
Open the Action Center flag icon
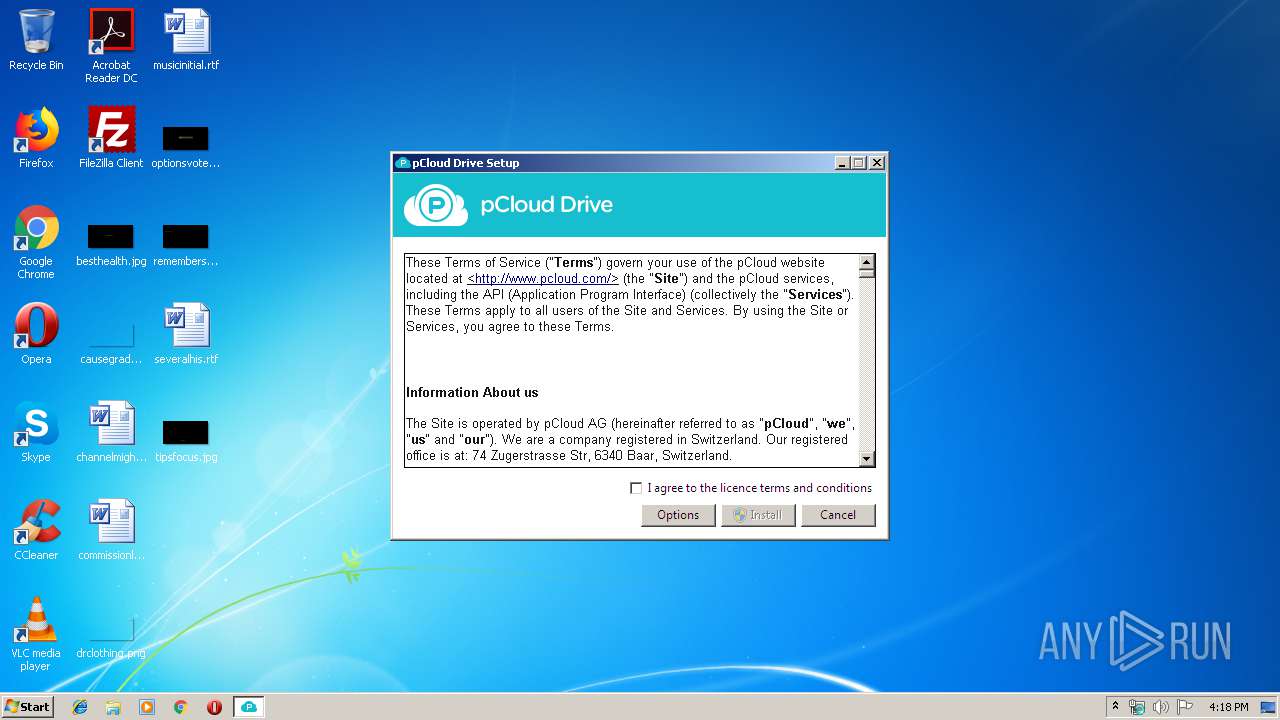[1184, 707]
